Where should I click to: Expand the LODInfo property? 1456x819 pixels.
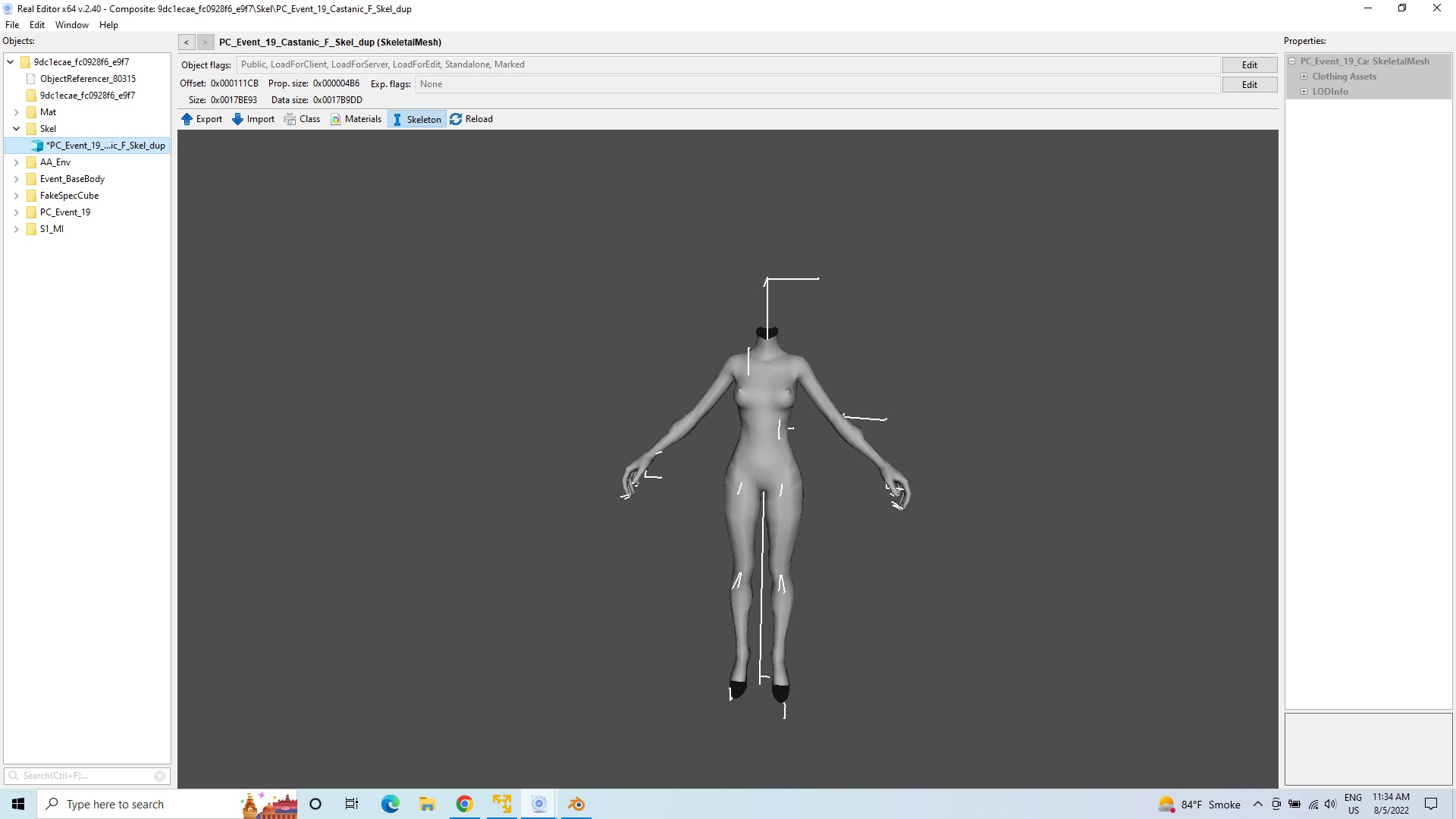pyautogui.click(x=1304, y=92)
